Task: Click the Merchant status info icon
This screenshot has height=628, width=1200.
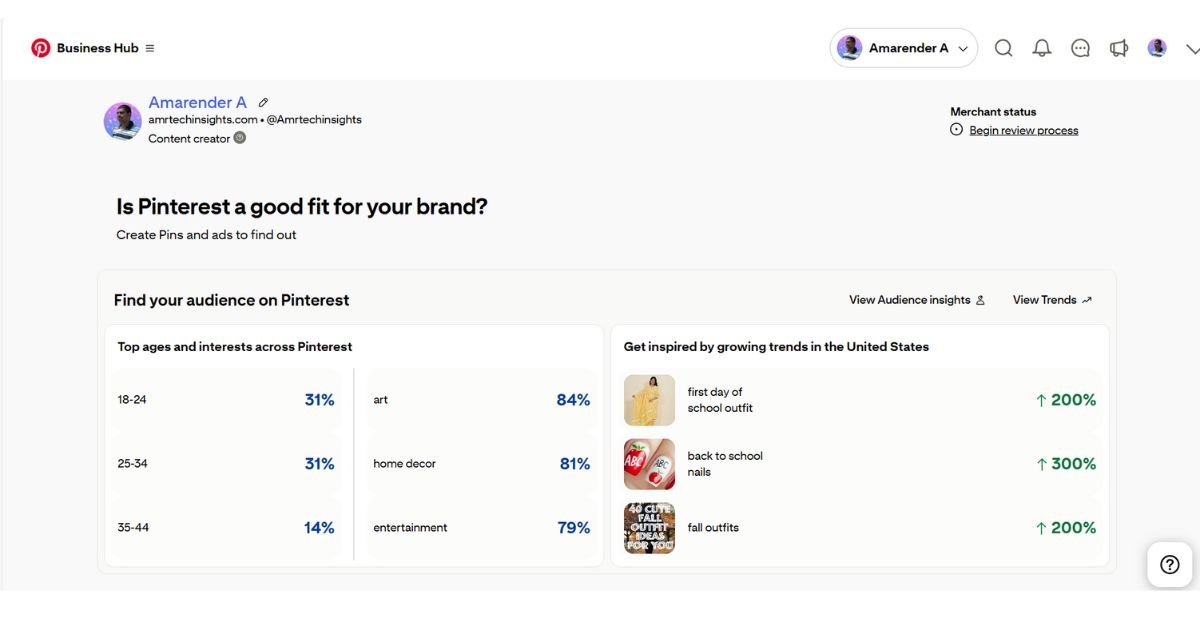Action: [x=956, y=129]
